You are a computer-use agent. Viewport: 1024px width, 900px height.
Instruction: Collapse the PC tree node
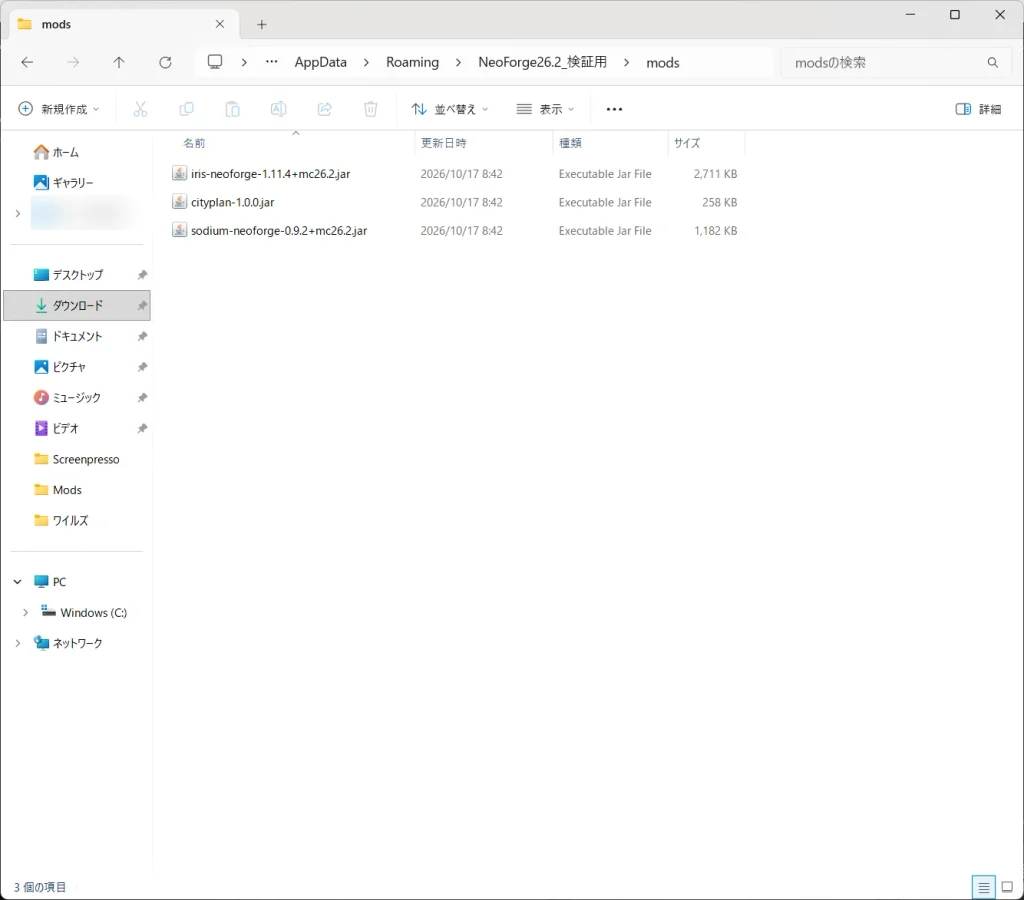18,581
